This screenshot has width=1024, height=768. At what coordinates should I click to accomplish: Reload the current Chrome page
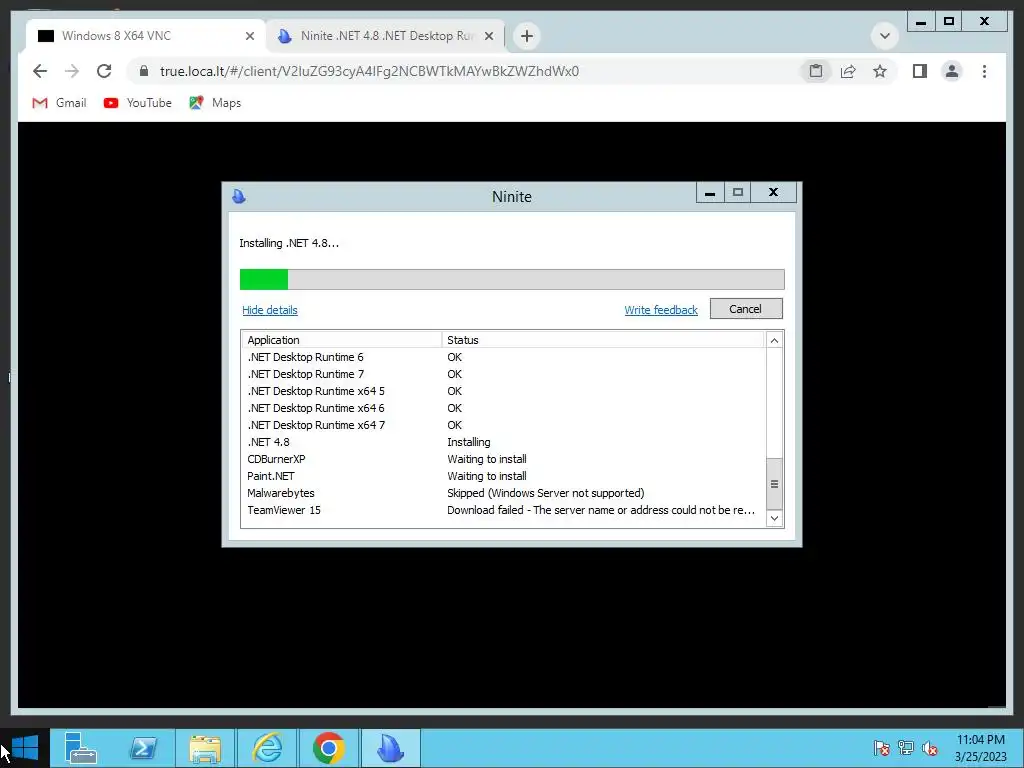(x=104, y=71)
